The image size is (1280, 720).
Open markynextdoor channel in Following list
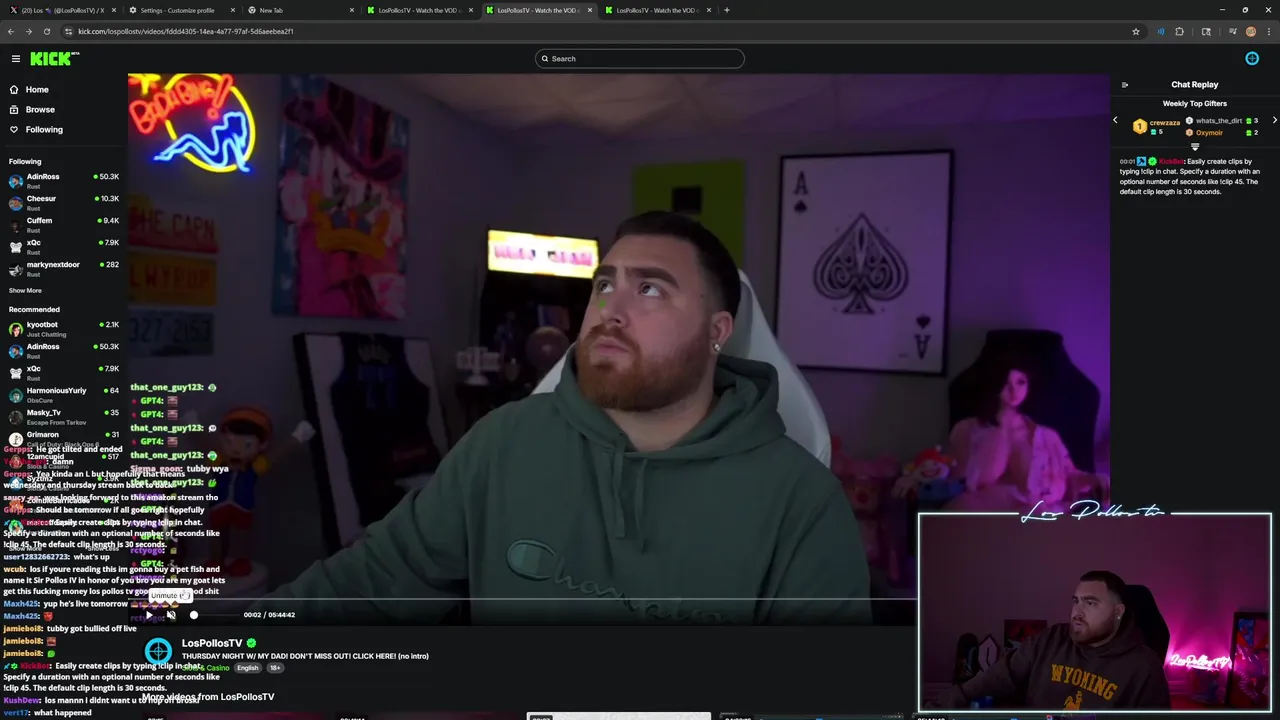(63, 269)
